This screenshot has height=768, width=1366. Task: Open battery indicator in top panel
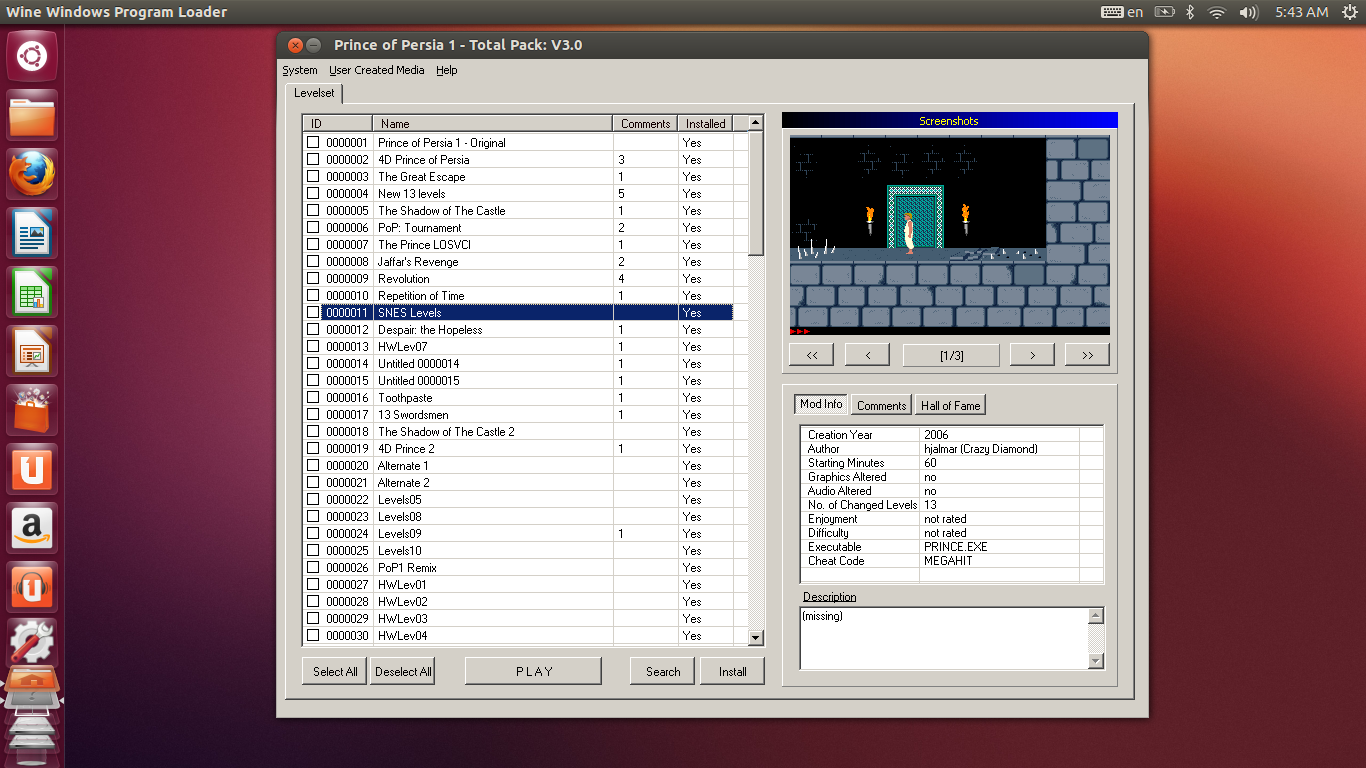tap(1164, 12)
